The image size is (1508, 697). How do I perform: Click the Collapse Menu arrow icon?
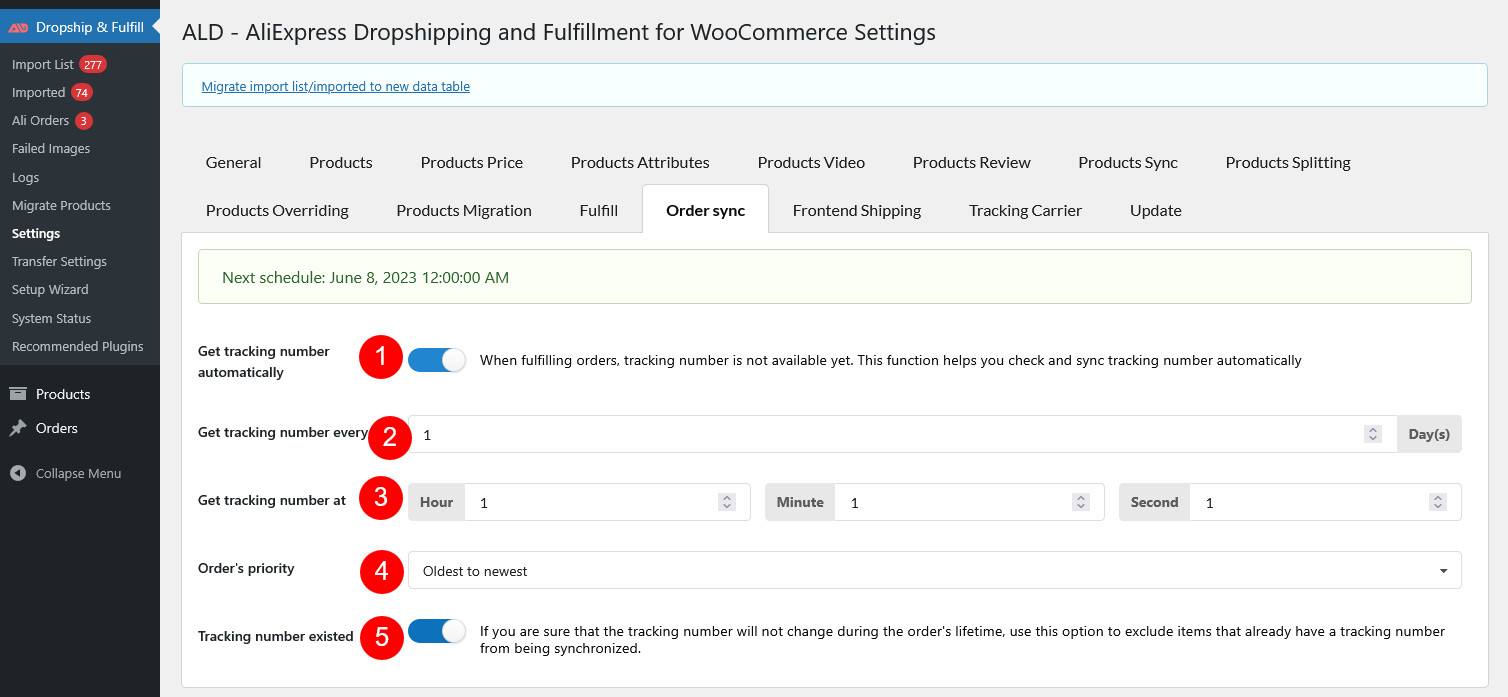18,473
